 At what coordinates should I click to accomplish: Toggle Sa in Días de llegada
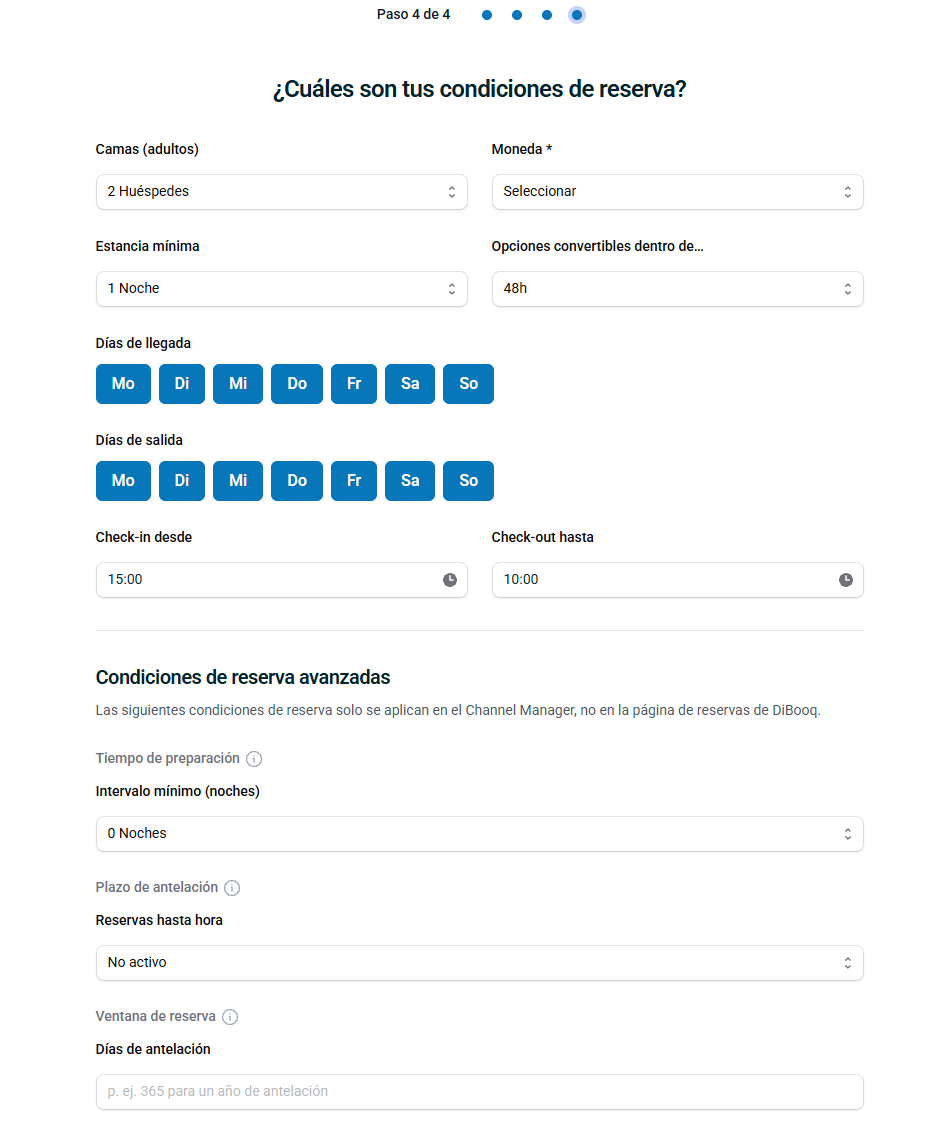[x=410, y=384]
